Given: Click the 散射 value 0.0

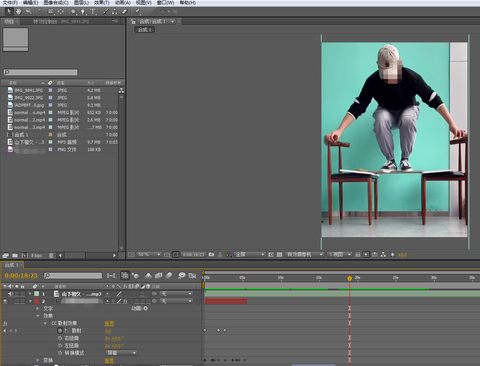Looking at the screenshot, I should click(108, 331).
